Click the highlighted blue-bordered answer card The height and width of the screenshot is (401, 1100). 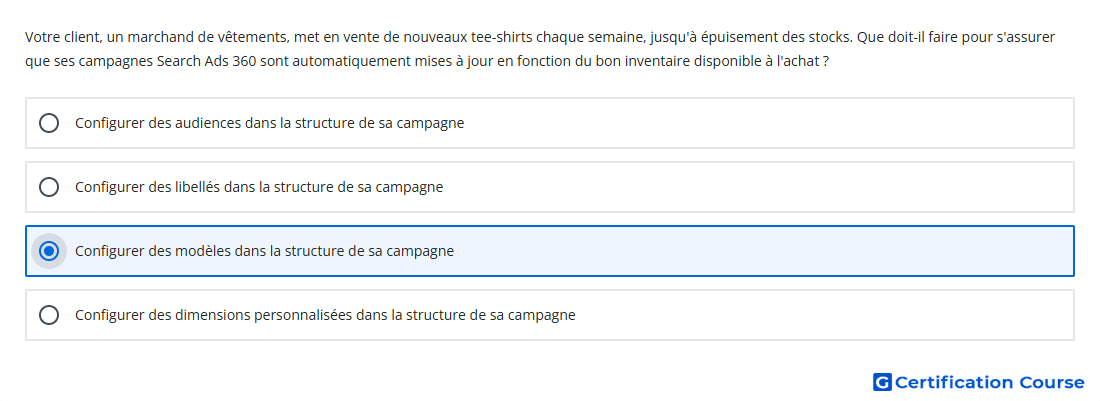click(550, 251)
